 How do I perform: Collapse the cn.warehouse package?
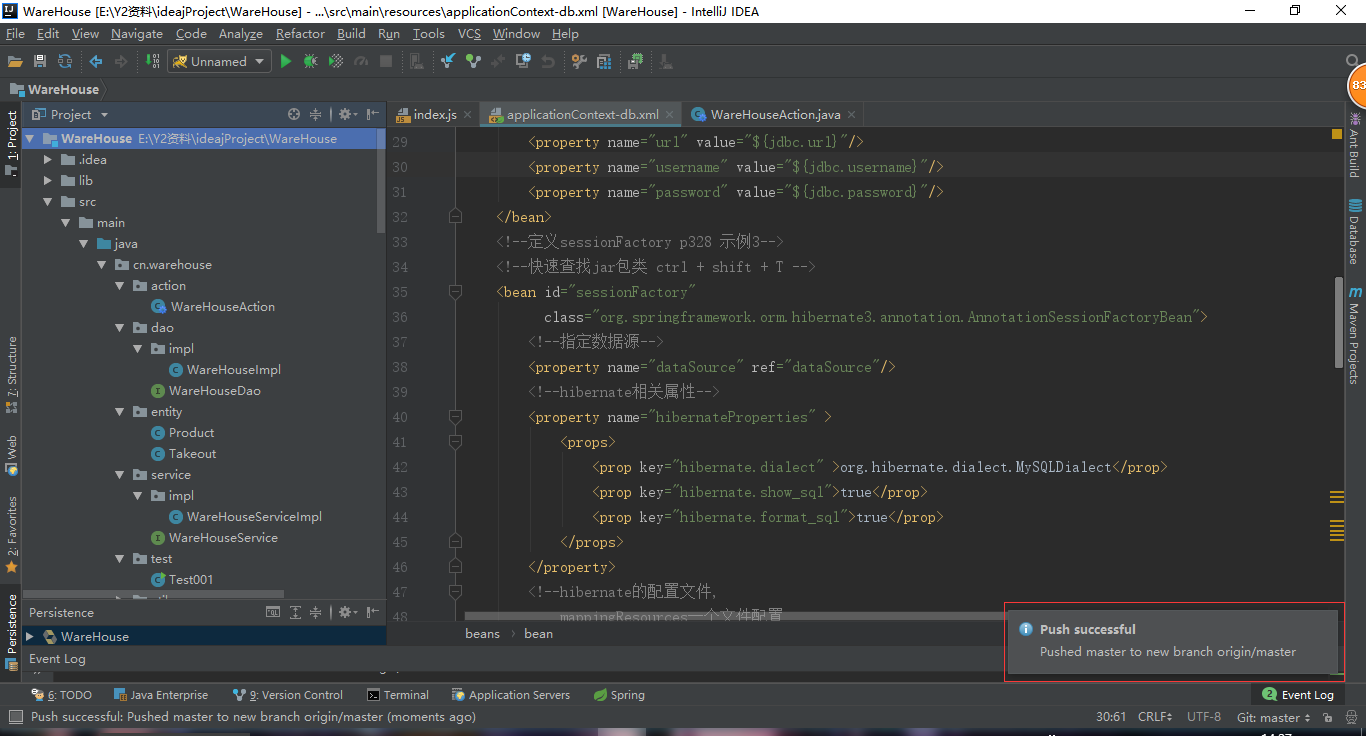point(101,265)
